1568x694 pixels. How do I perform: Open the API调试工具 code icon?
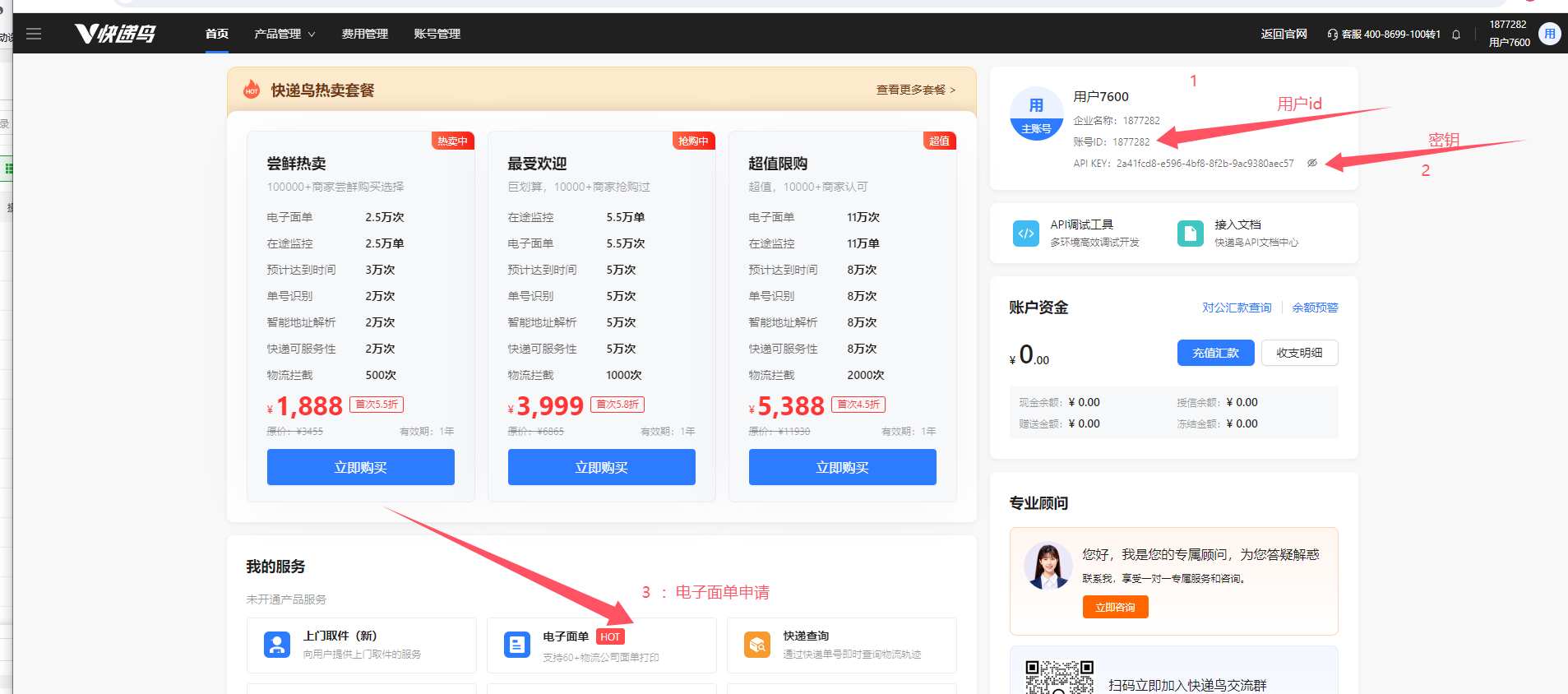pyautogui.click(x=1026, y=234)
